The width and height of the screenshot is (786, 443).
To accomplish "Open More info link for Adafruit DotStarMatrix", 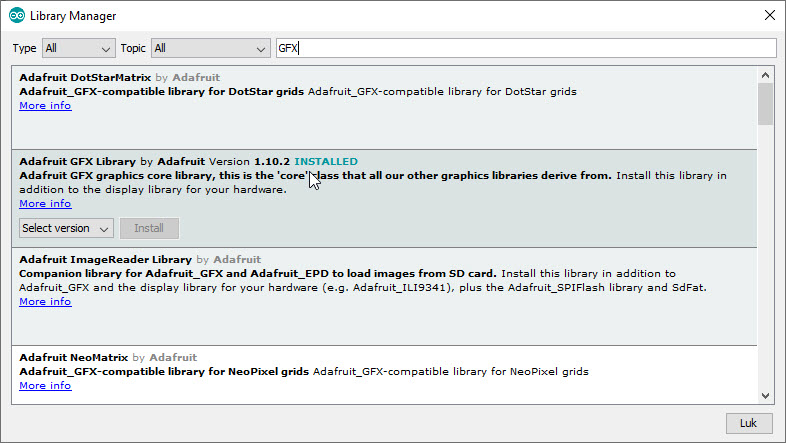I will pos(45,106).
